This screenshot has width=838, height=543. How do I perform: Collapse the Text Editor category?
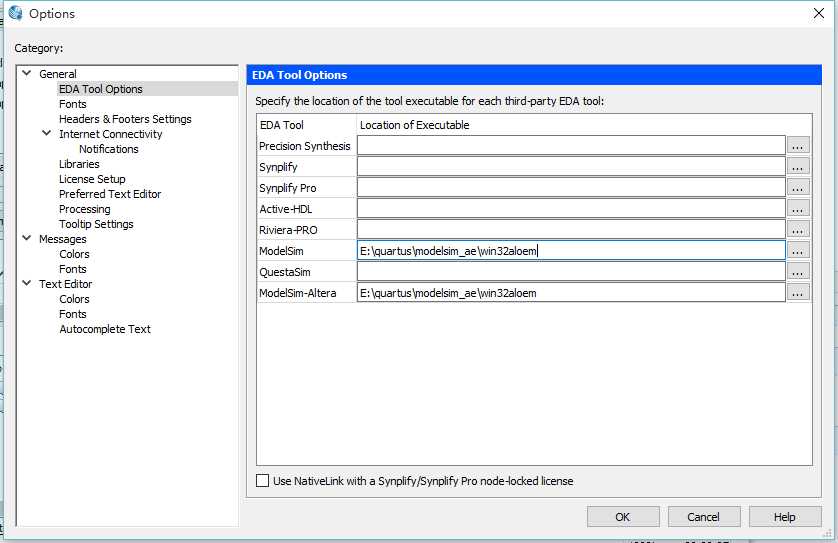coord(26,284)
